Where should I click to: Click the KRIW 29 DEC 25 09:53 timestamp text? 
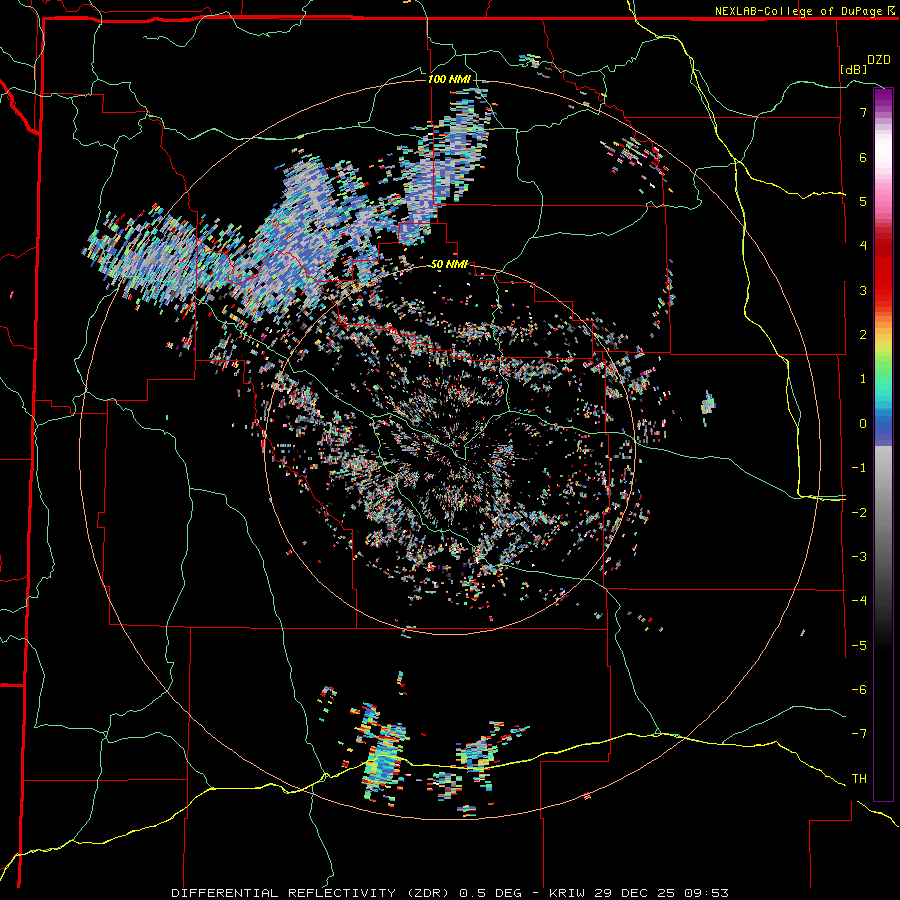click(639, 893)
